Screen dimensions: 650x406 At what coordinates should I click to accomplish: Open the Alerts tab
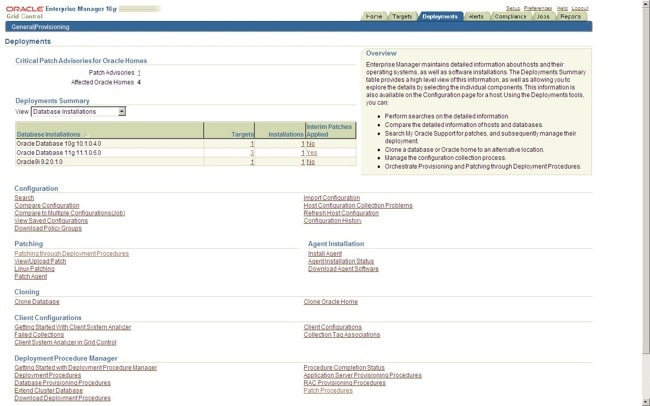click(x=476, y=17)
